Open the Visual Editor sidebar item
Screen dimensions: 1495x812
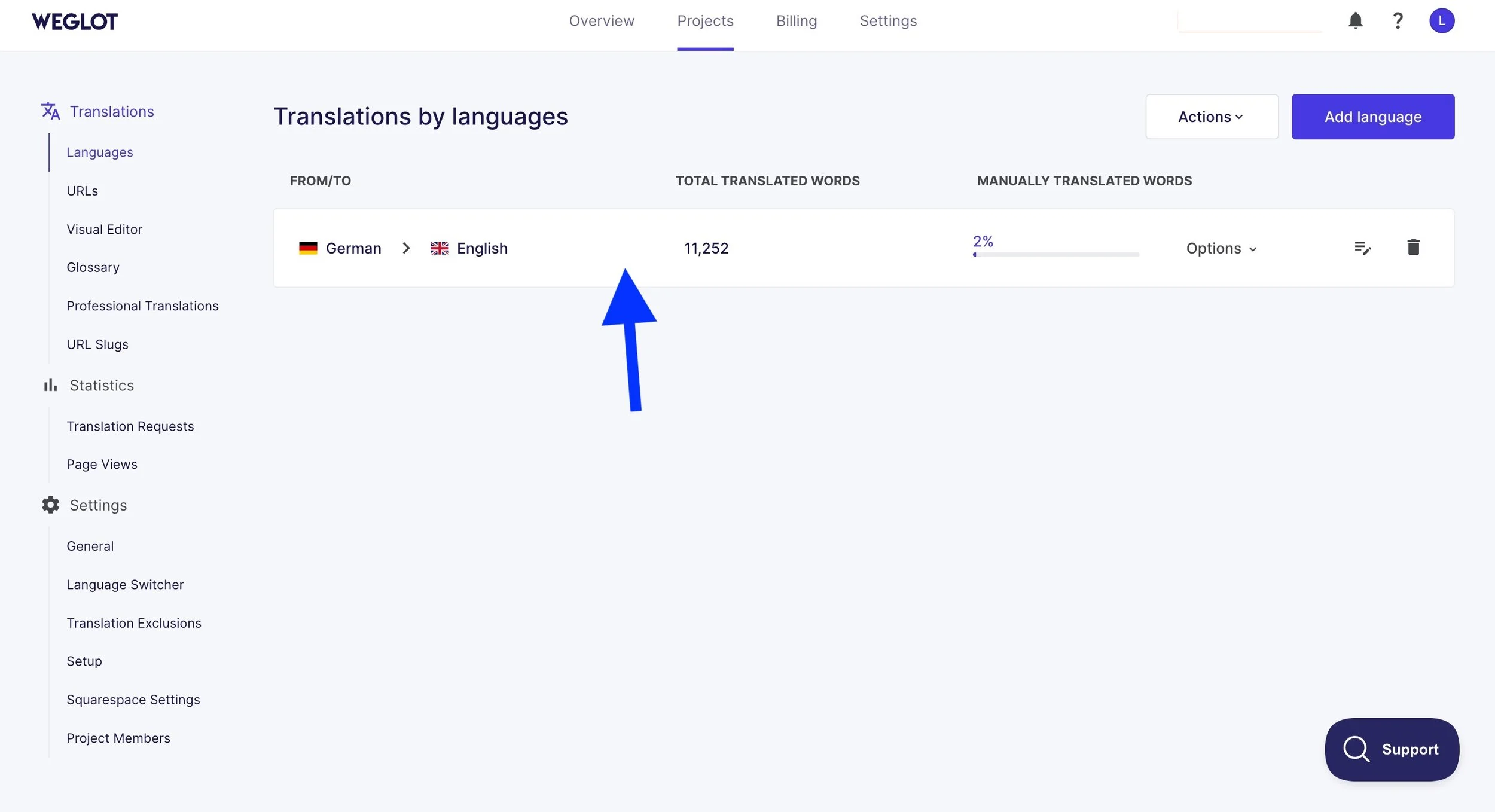[x=104, y=229]
